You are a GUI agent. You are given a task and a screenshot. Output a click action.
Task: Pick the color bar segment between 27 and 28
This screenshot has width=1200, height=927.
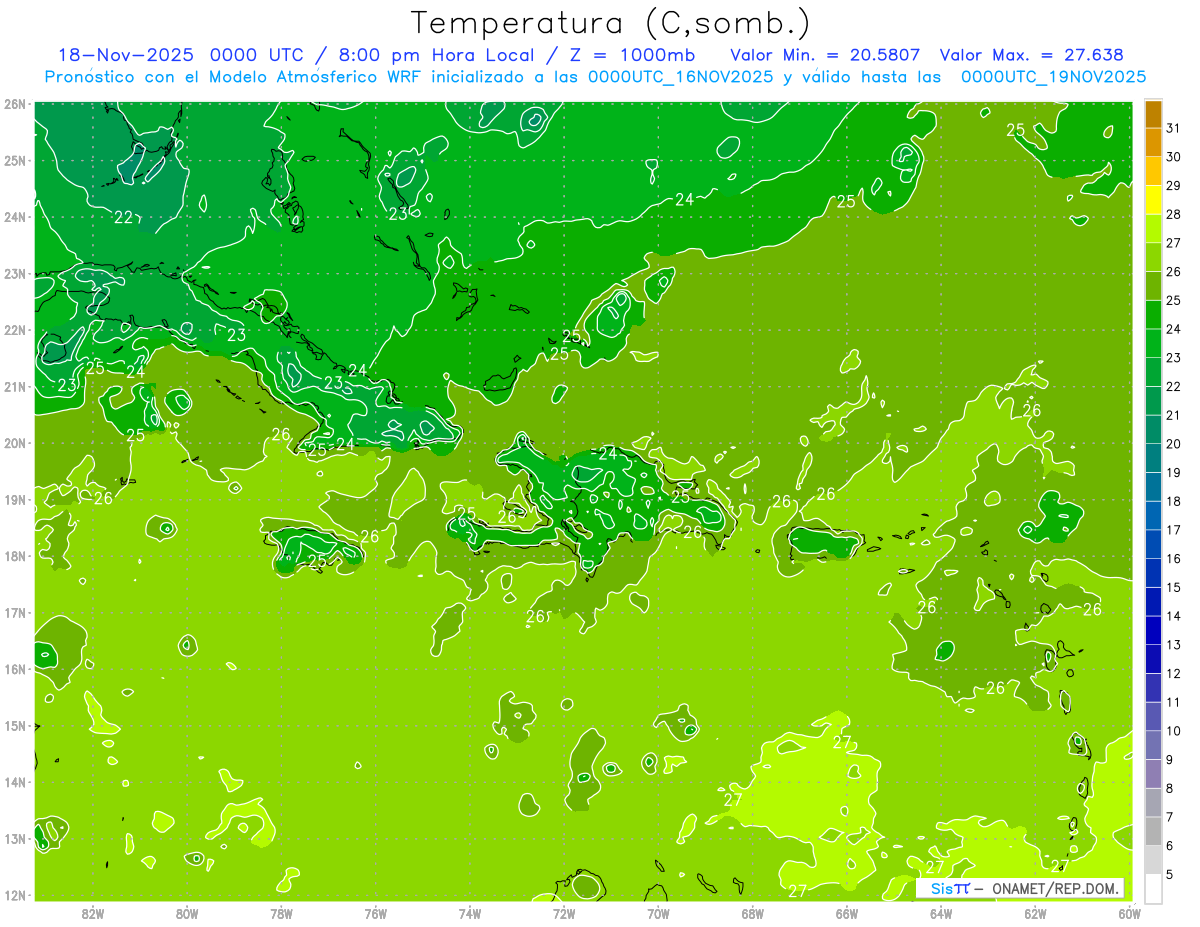(1153, 228)
